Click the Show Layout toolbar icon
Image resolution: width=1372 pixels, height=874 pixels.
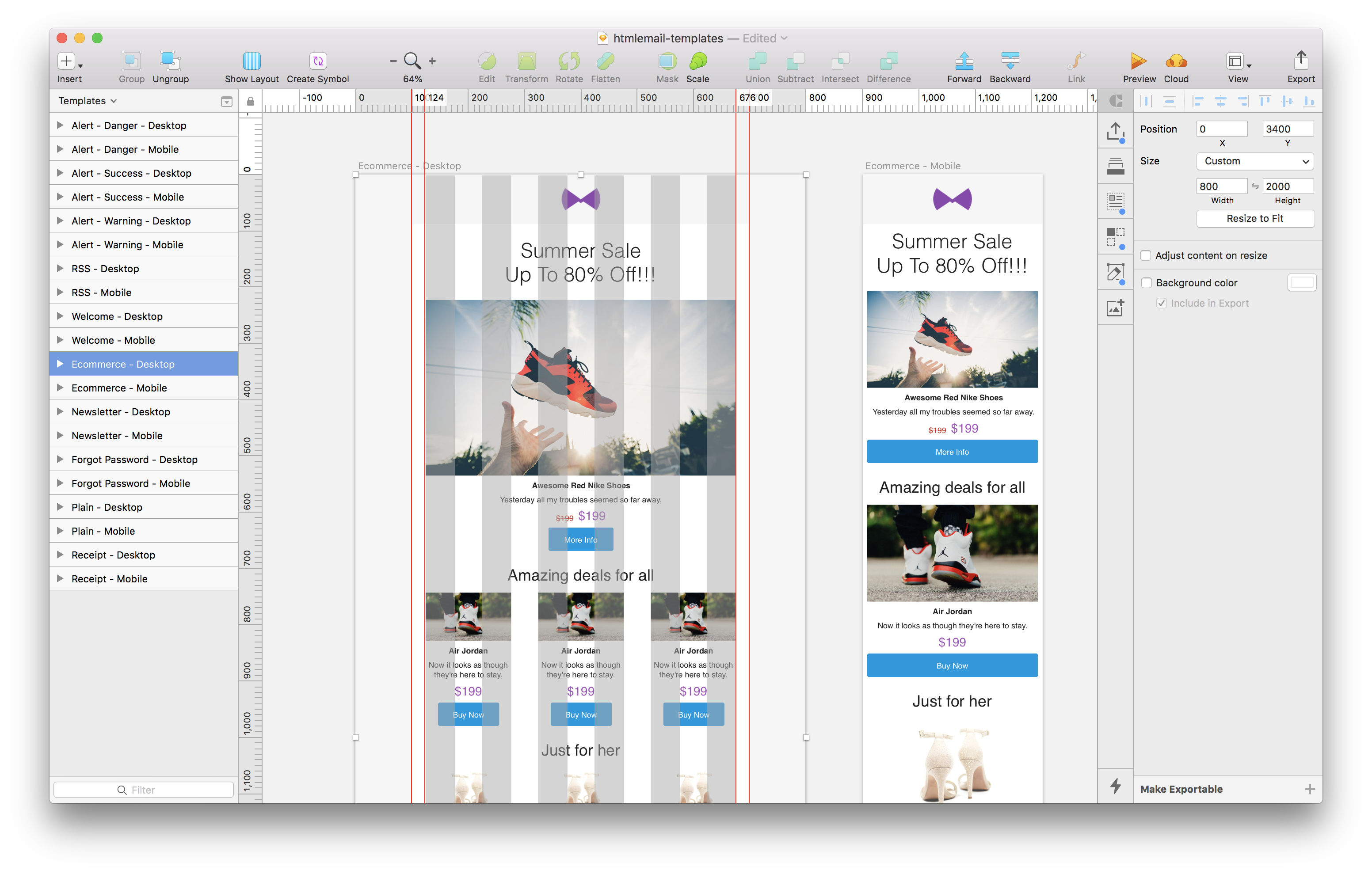[x=251, y=61]
